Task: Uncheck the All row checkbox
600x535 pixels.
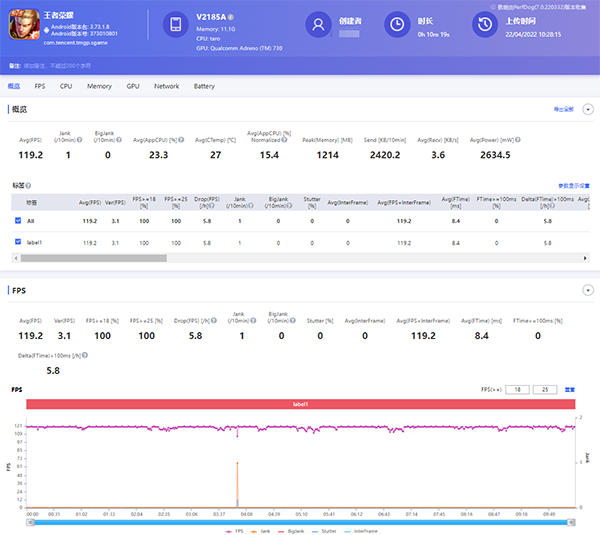Action: click(x=18, y=220)
